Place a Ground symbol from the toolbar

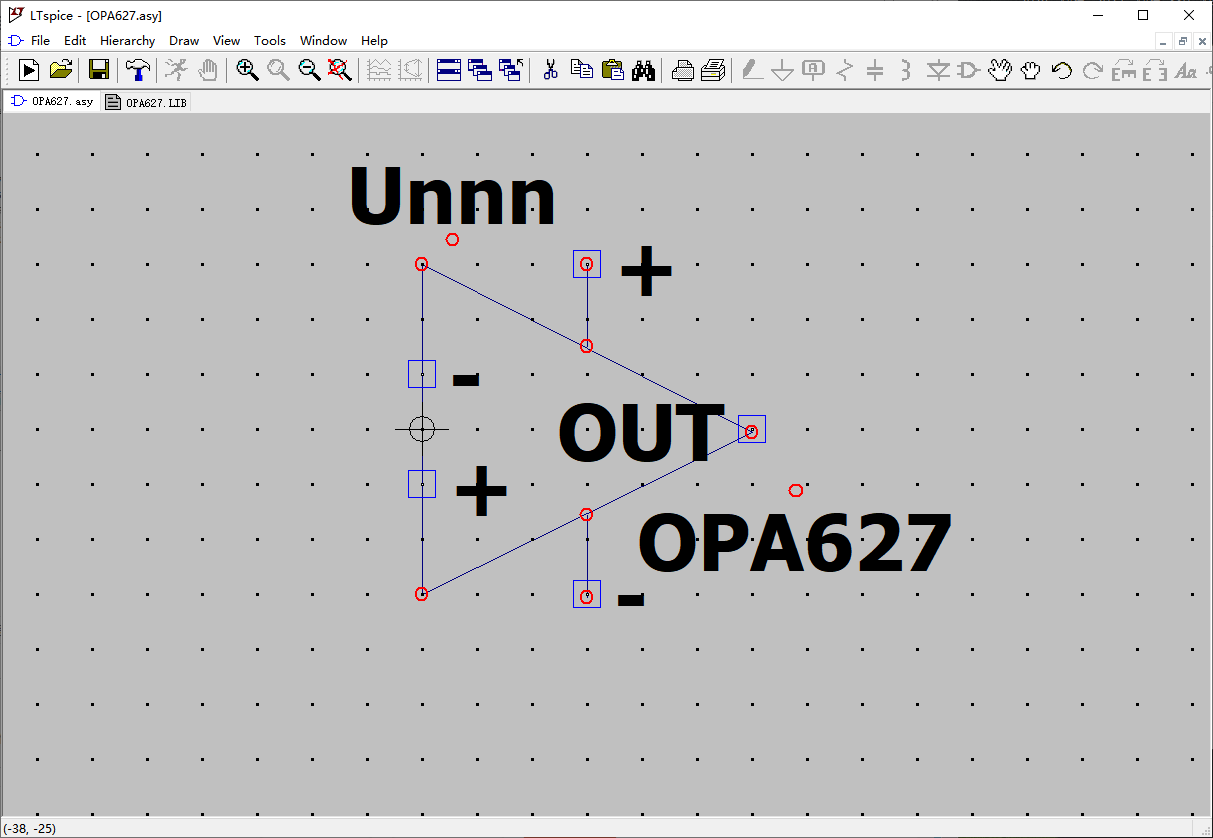pyautogui.click(x=783, y=70)
